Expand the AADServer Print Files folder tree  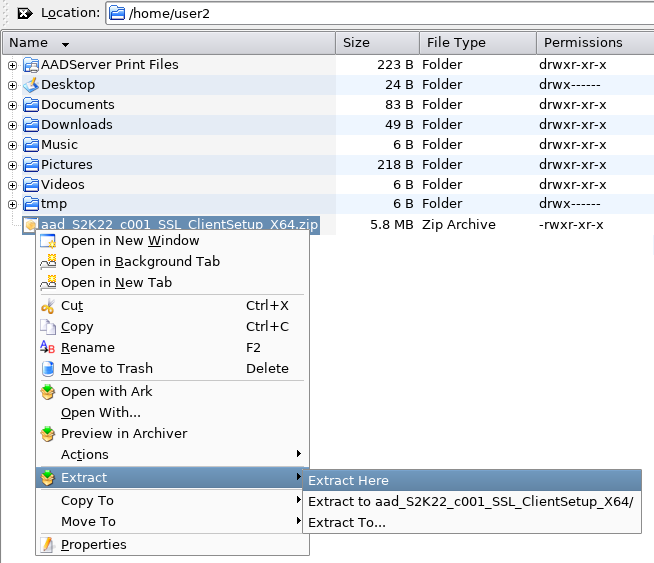[12, 65]
